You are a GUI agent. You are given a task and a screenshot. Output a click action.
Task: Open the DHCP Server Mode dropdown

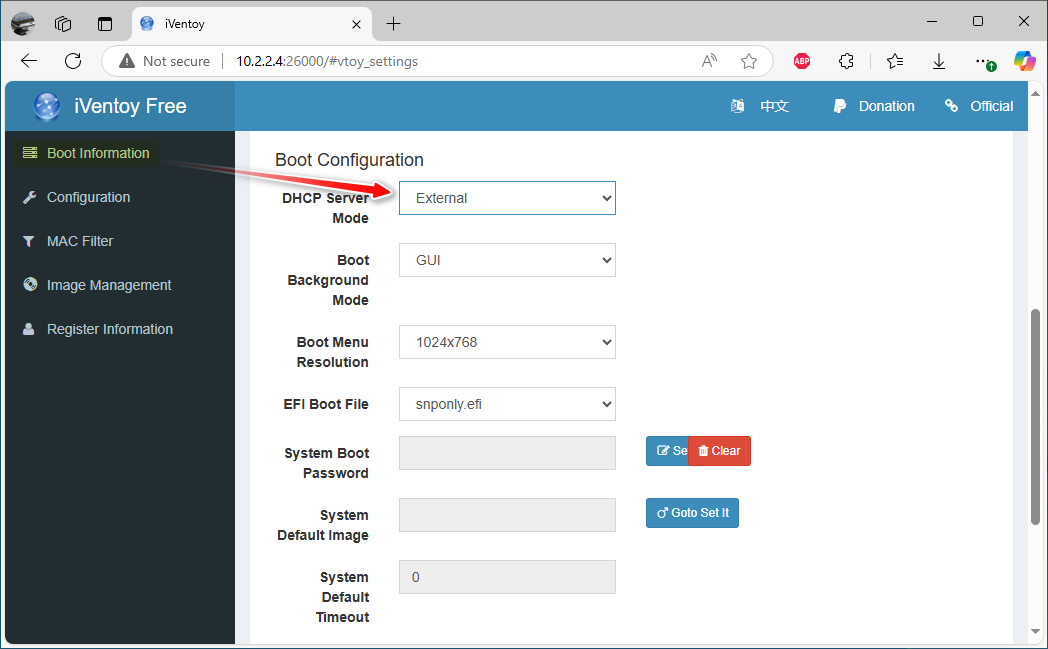(x=507, y=198)
